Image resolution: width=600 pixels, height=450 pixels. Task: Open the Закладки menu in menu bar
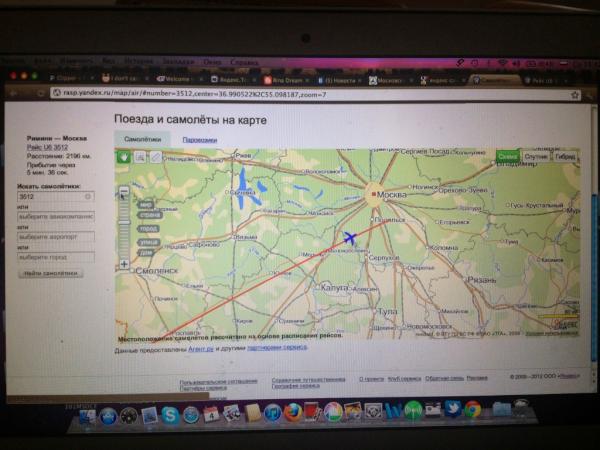178,62
